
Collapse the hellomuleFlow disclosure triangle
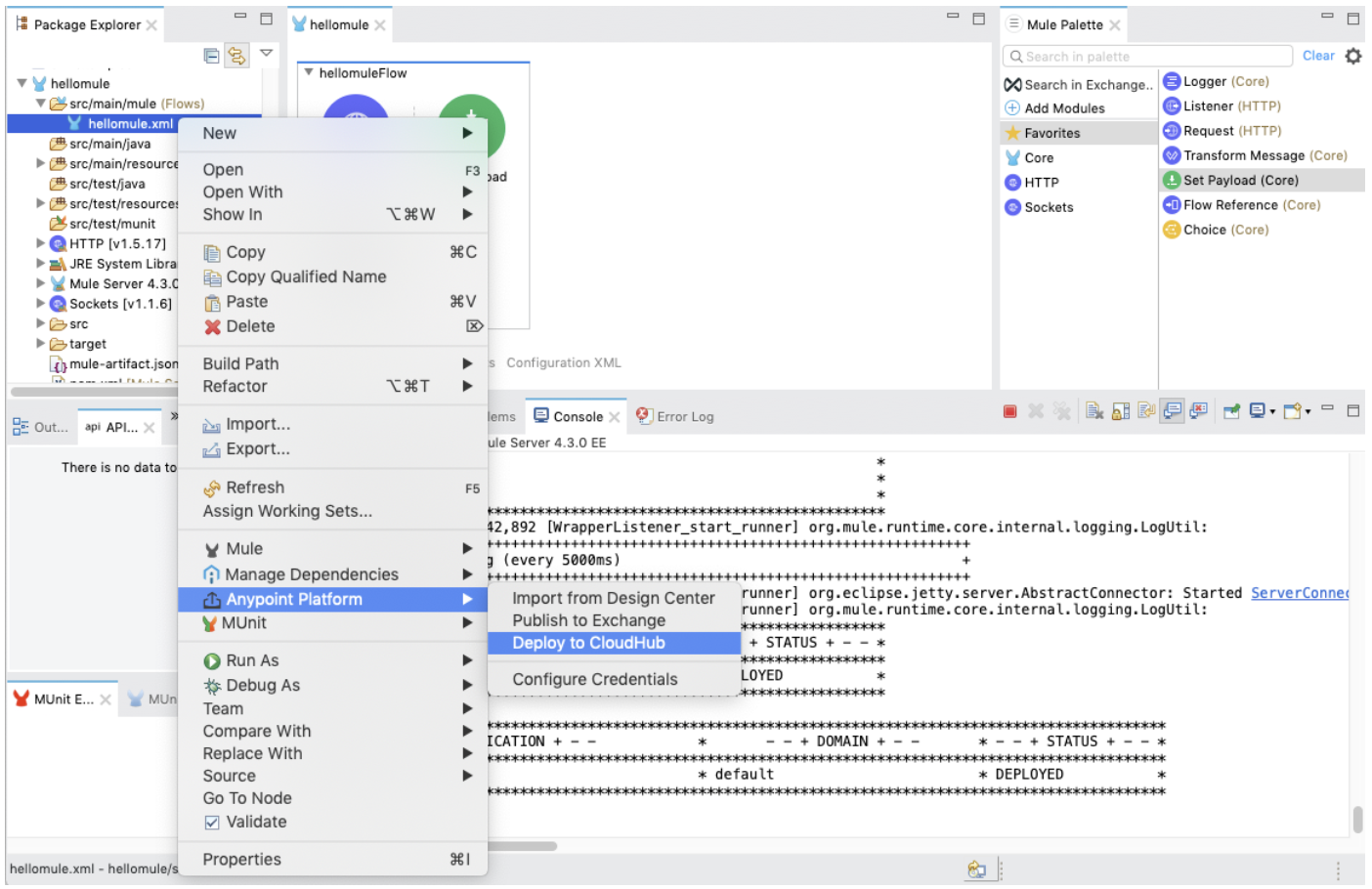[x=309, y=72]
